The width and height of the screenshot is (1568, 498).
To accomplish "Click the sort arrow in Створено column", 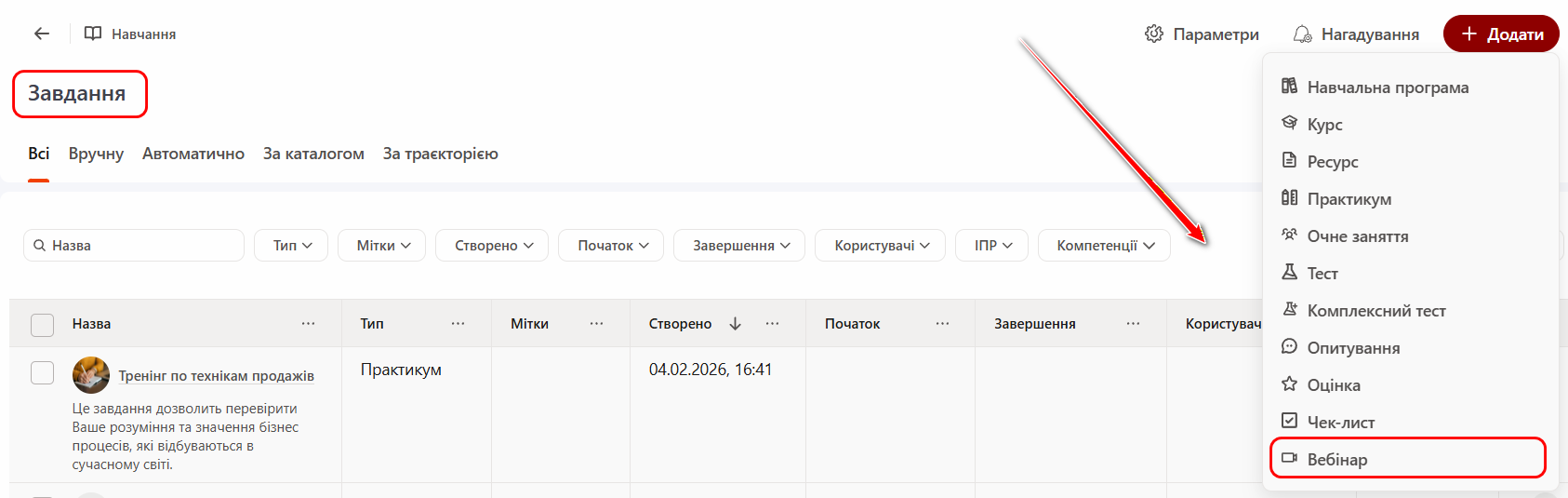I will pyautogui.click(x=736, y=324).
